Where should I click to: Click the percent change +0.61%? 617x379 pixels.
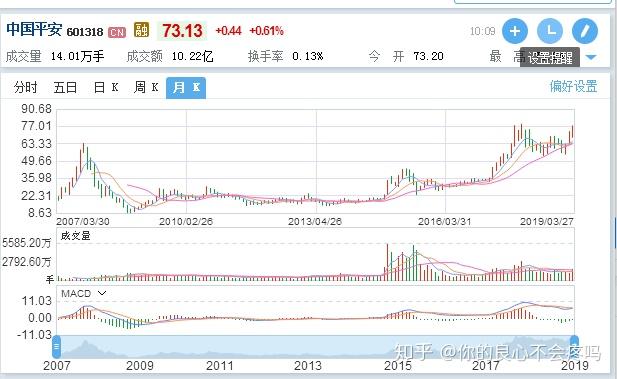point(266,31)
